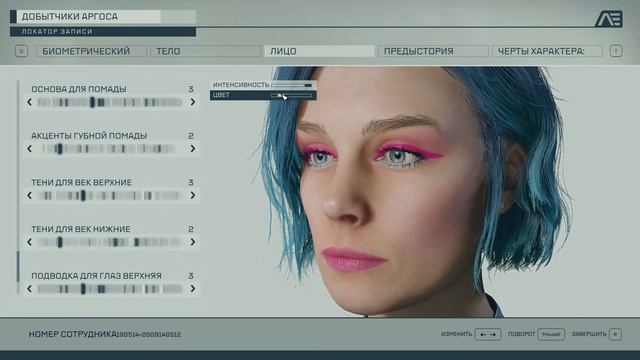Click left arrow for АКЦЕНТЫ ГУБНОЙ ПОМАДЫ

point(29,149)
